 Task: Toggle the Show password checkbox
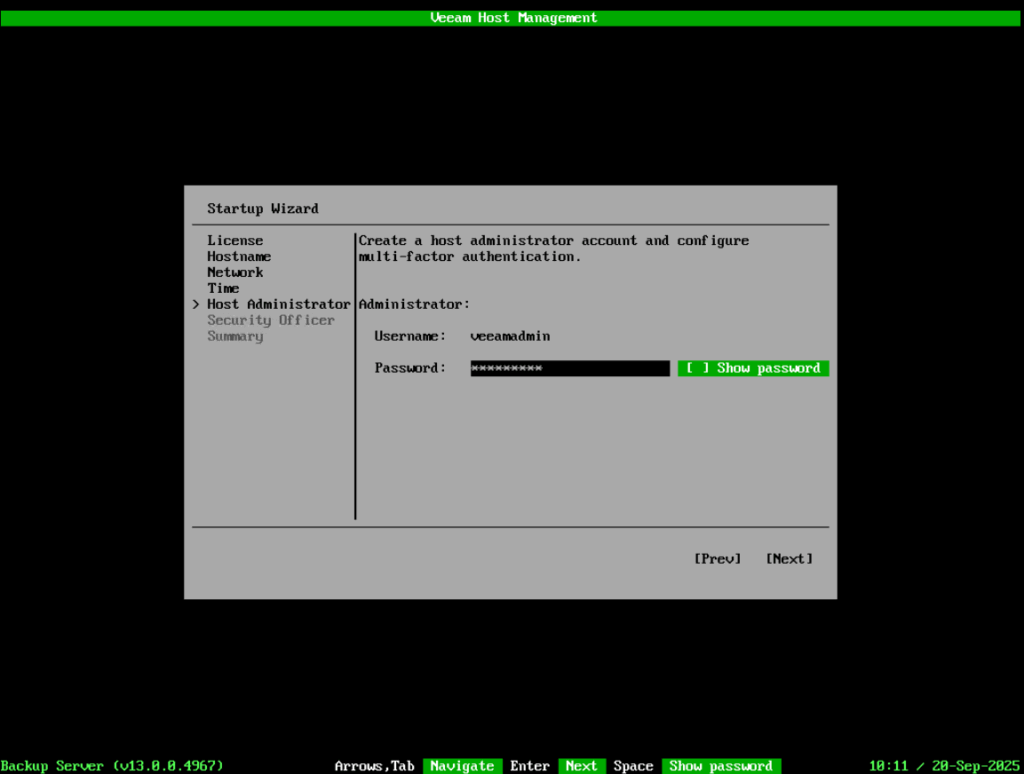pyautogui.click(x=753, y=368)
